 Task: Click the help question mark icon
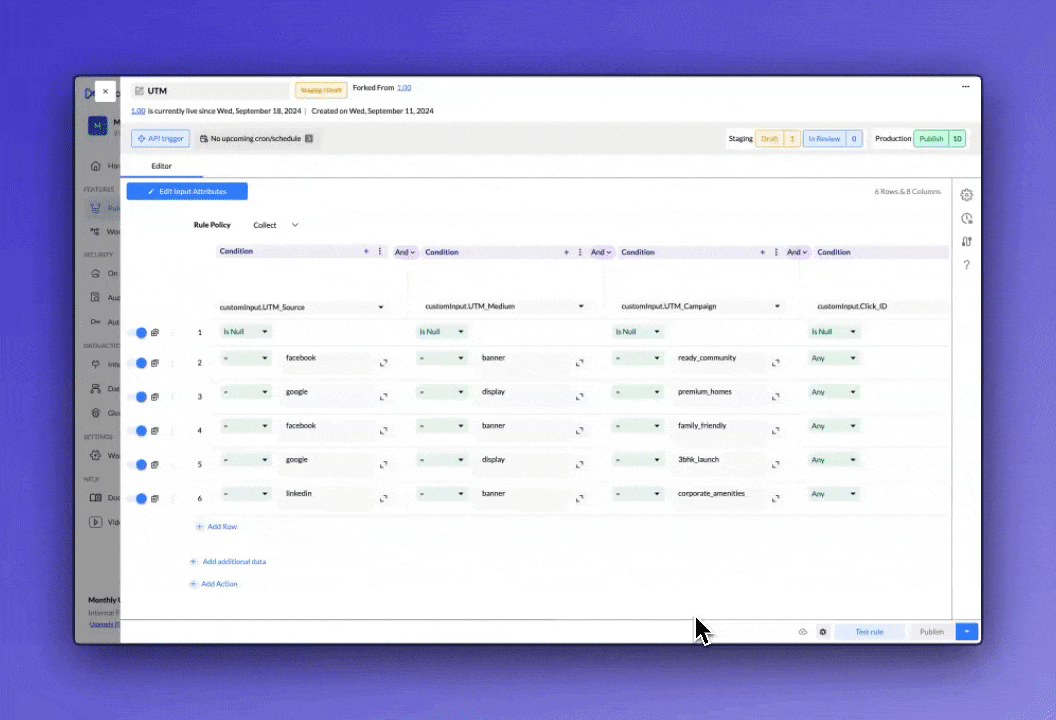(x=966, y=265)
